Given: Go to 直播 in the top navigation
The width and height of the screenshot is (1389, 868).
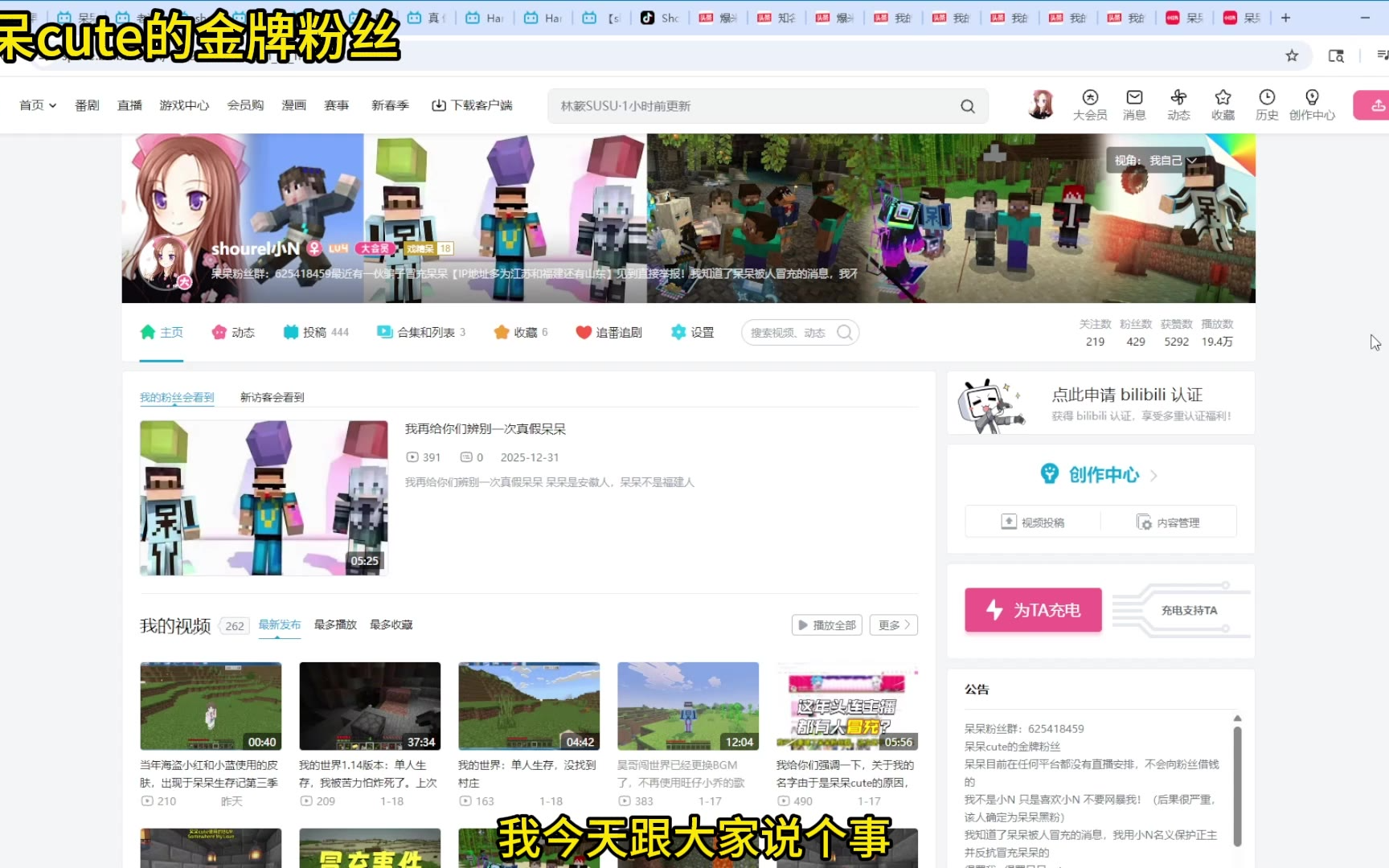Looking at the screenshot, I should point(129,105).
